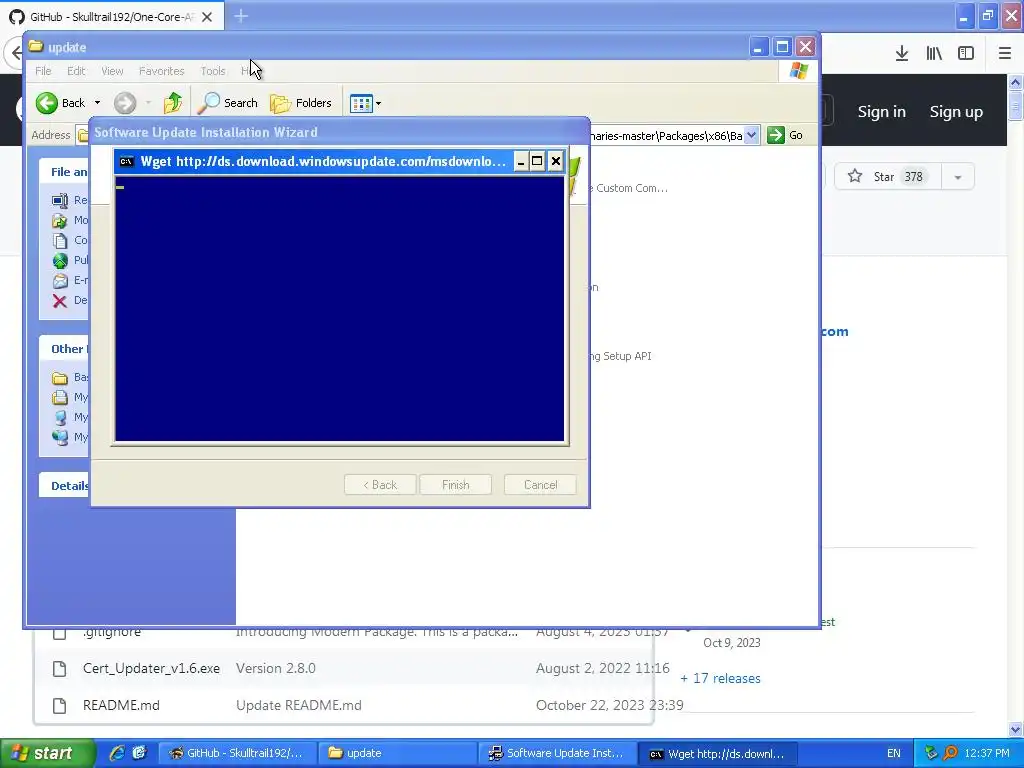This screenshot has height=768, width=1024.
Task: Open the Firefox library icon
Action: 934,54
